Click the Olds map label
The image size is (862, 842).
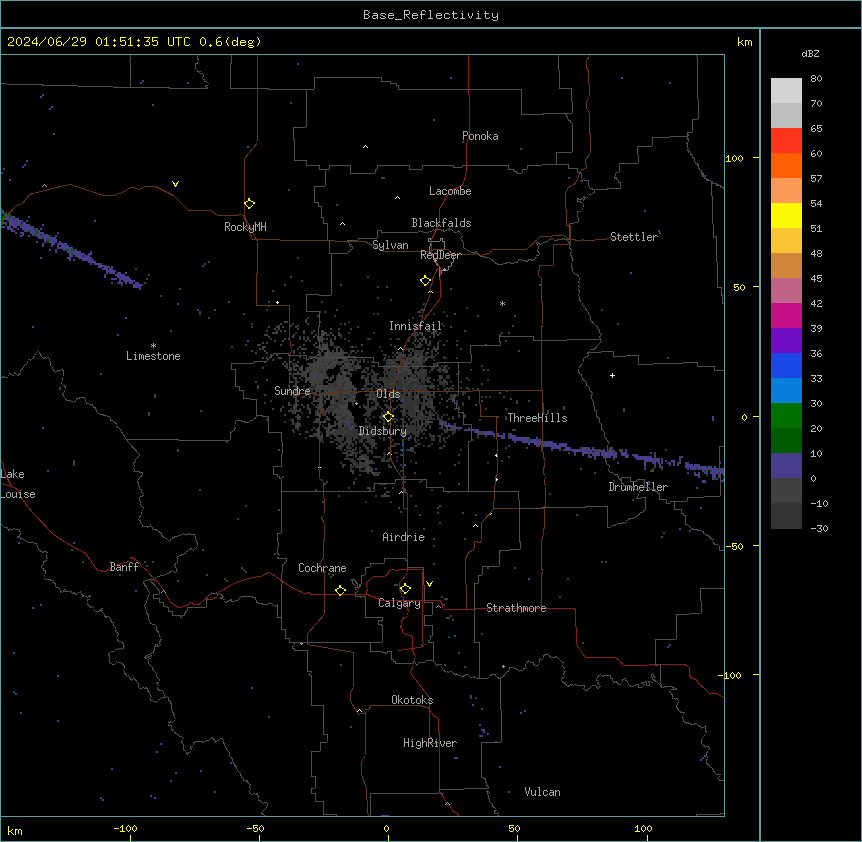(x=388, y=394)
